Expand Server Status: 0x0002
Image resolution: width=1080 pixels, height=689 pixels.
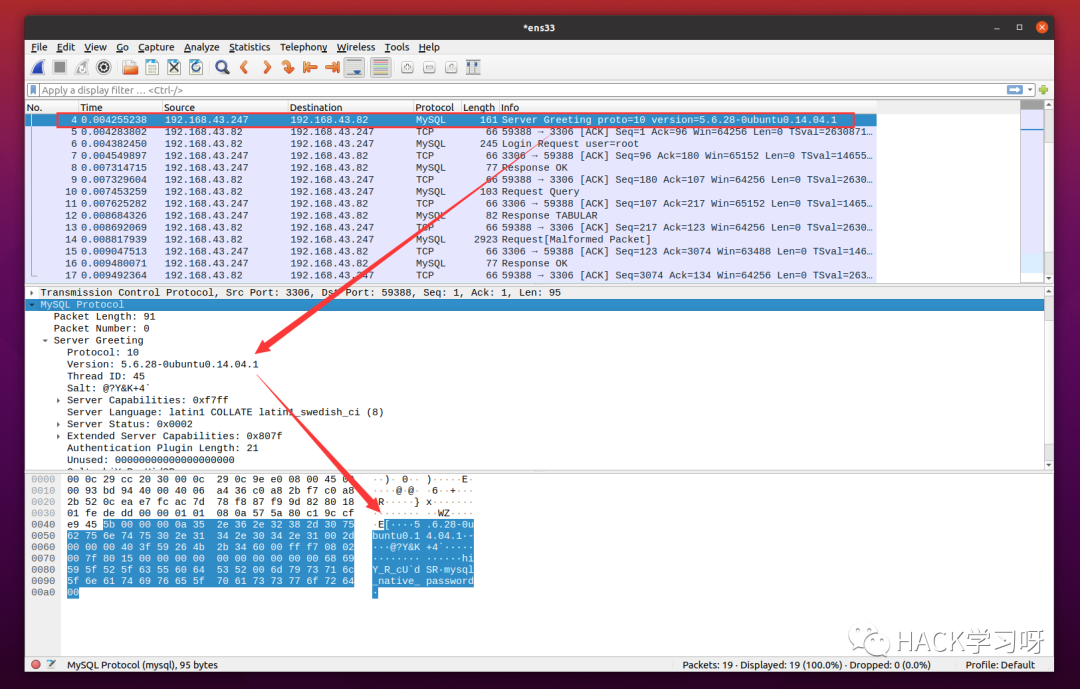click(59, 424)
